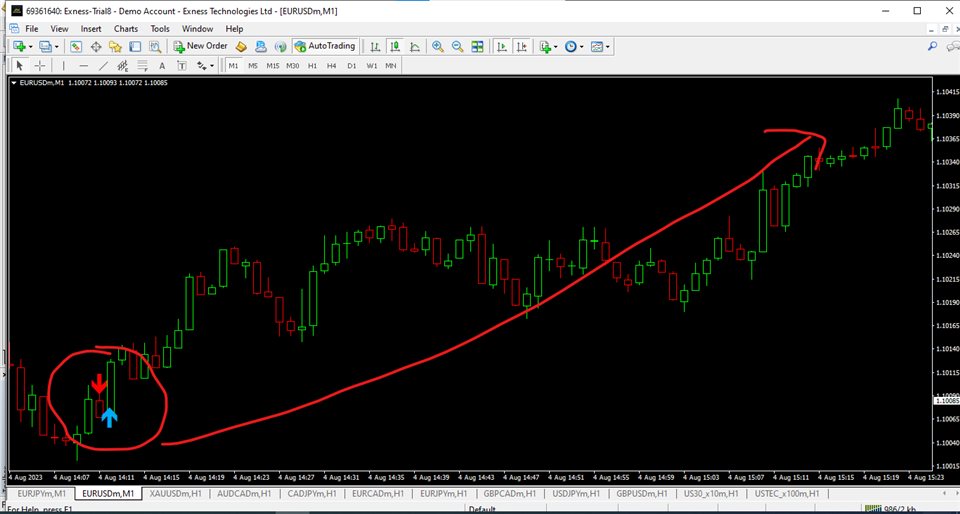Click the search magnifier icon

coord(932,47)
